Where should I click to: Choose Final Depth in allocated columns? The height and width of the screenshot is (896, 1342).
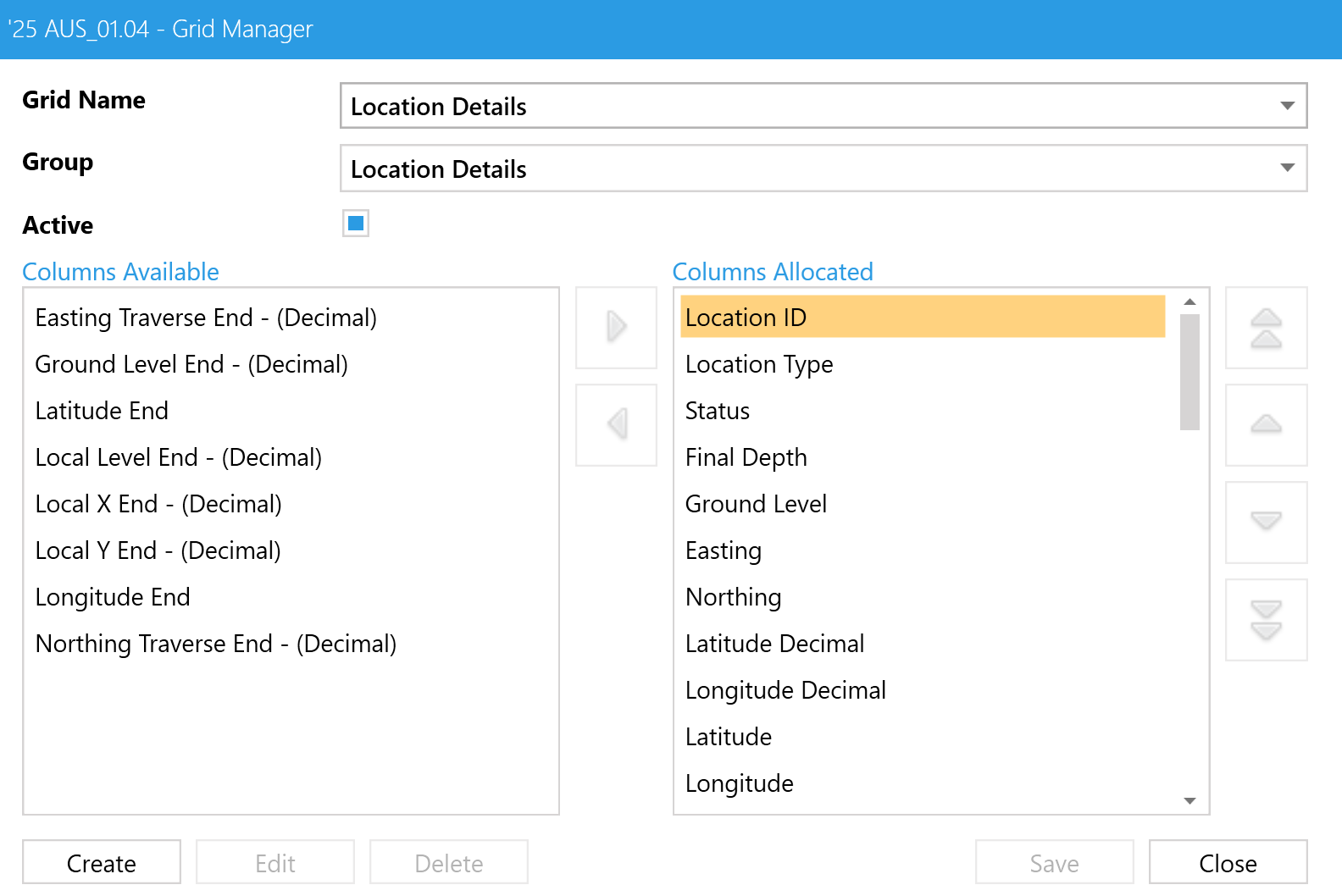(x=746, y=457)
